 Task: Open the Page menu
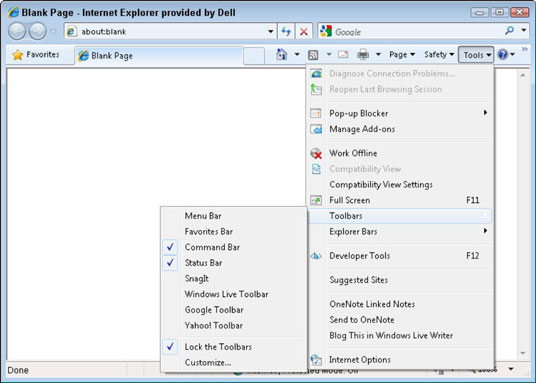coord(402,55)
